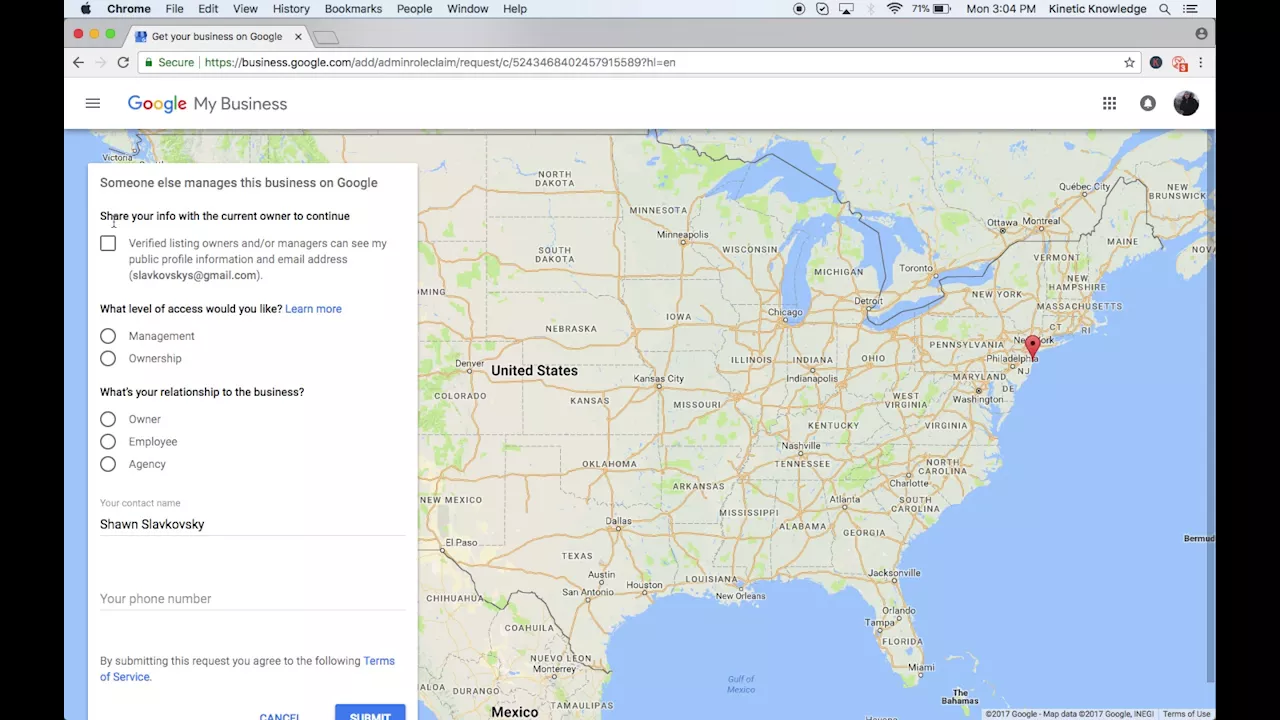Click the URL address bar
Viewport: 1280px width, 720px height.
[x=640, y=62]
